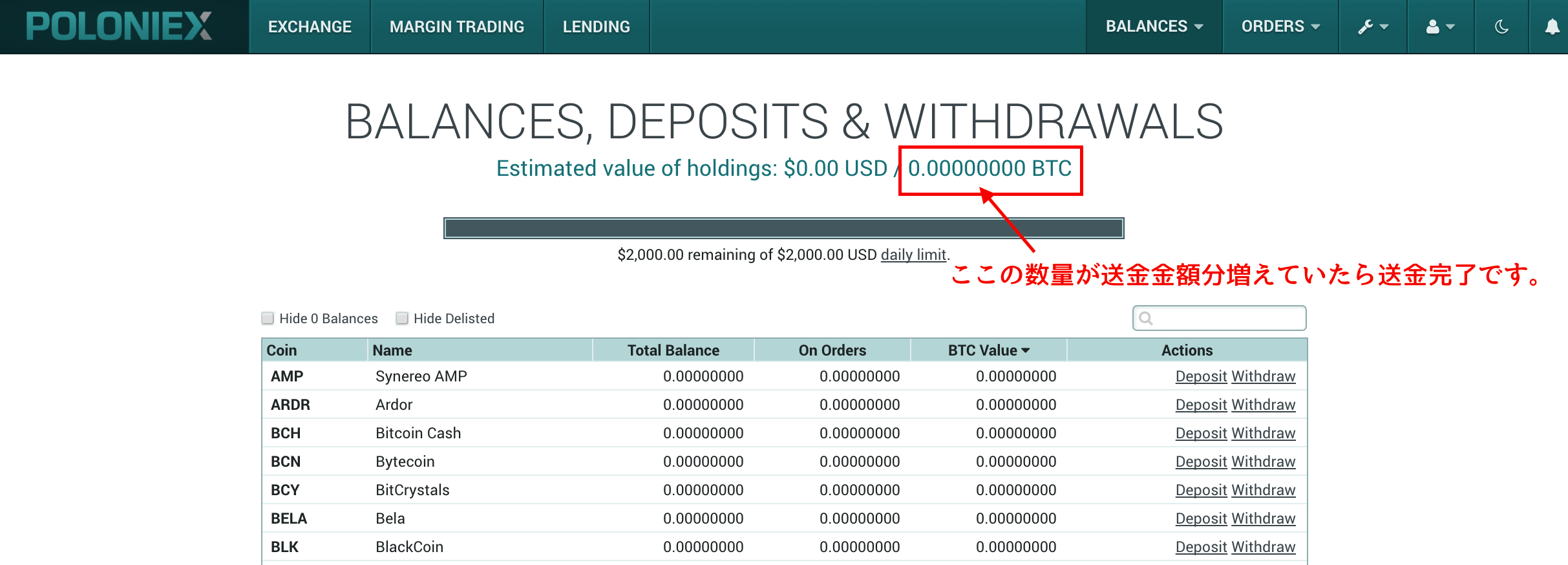Click Withdraw for BLK BlackCoin

tap(1264, 547)
